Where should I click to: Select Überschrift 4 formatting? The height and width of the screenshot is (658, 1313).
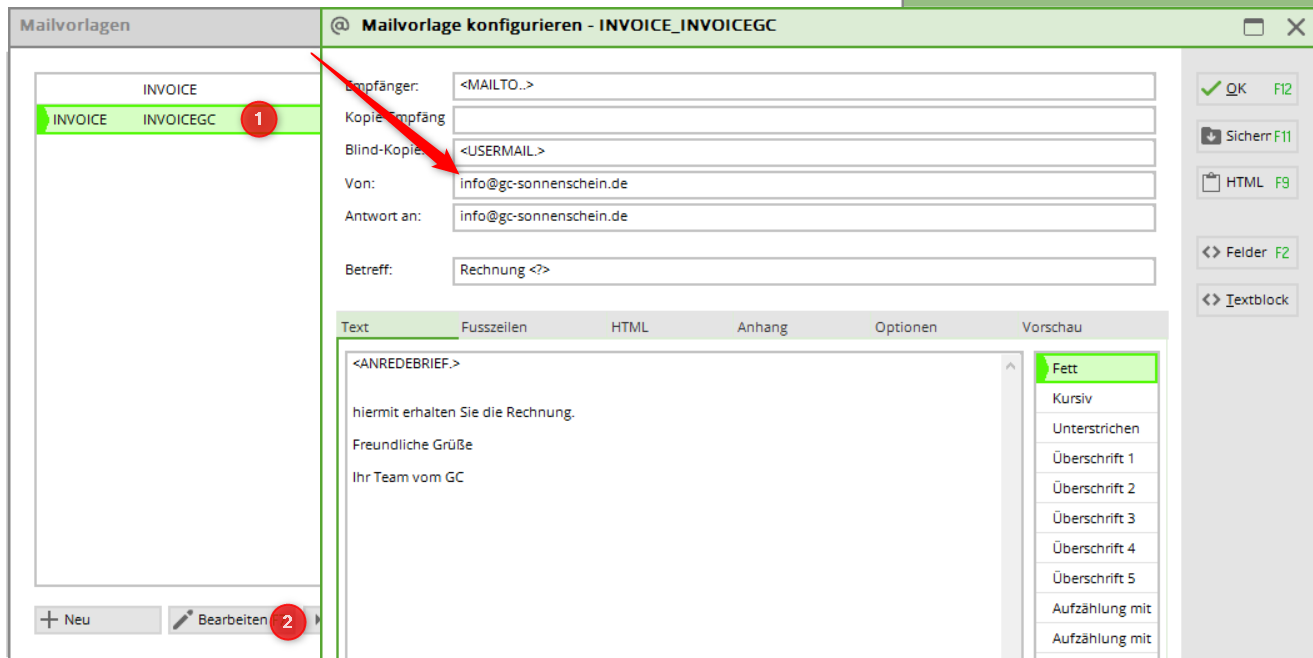(x=1096, y=549)
